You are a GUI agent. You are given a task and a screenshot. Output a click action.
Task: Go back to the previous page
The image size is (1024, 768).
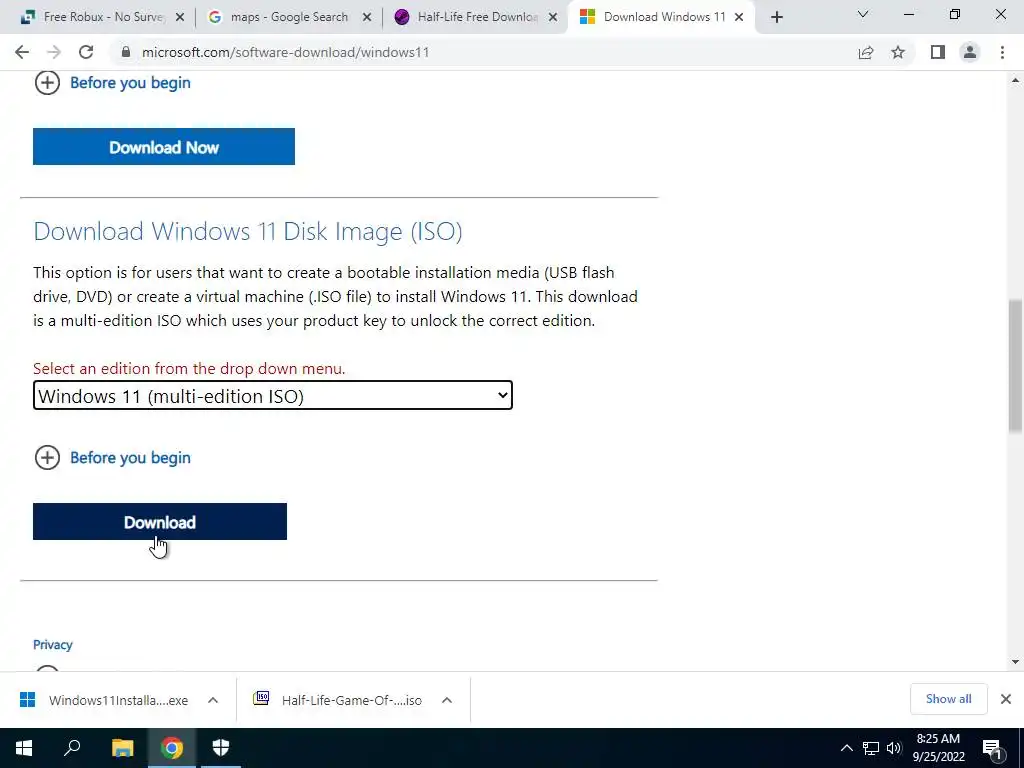pos(22,52)
